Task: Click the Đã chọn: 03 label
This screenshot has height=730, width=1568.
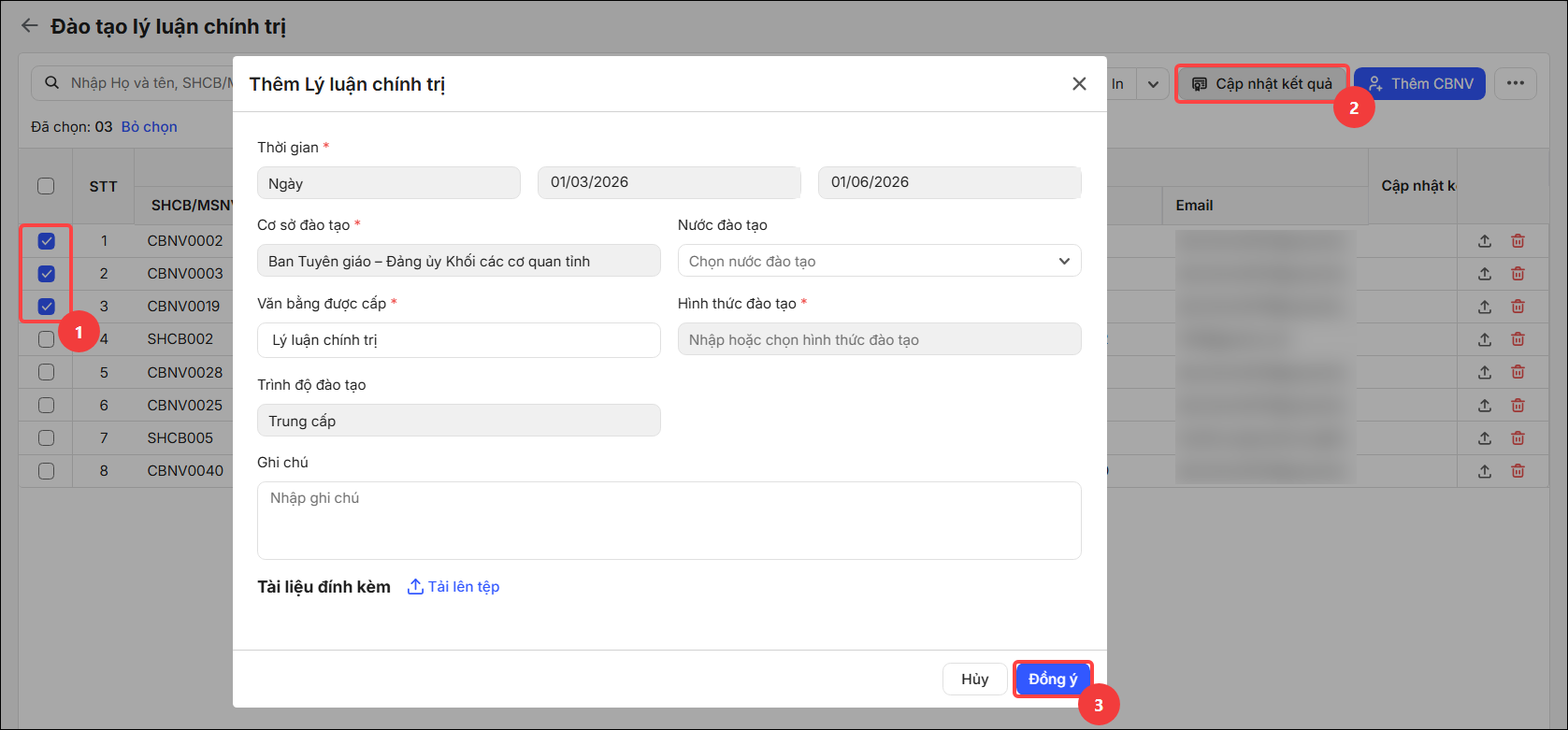Action: click(x=71, y=127)
